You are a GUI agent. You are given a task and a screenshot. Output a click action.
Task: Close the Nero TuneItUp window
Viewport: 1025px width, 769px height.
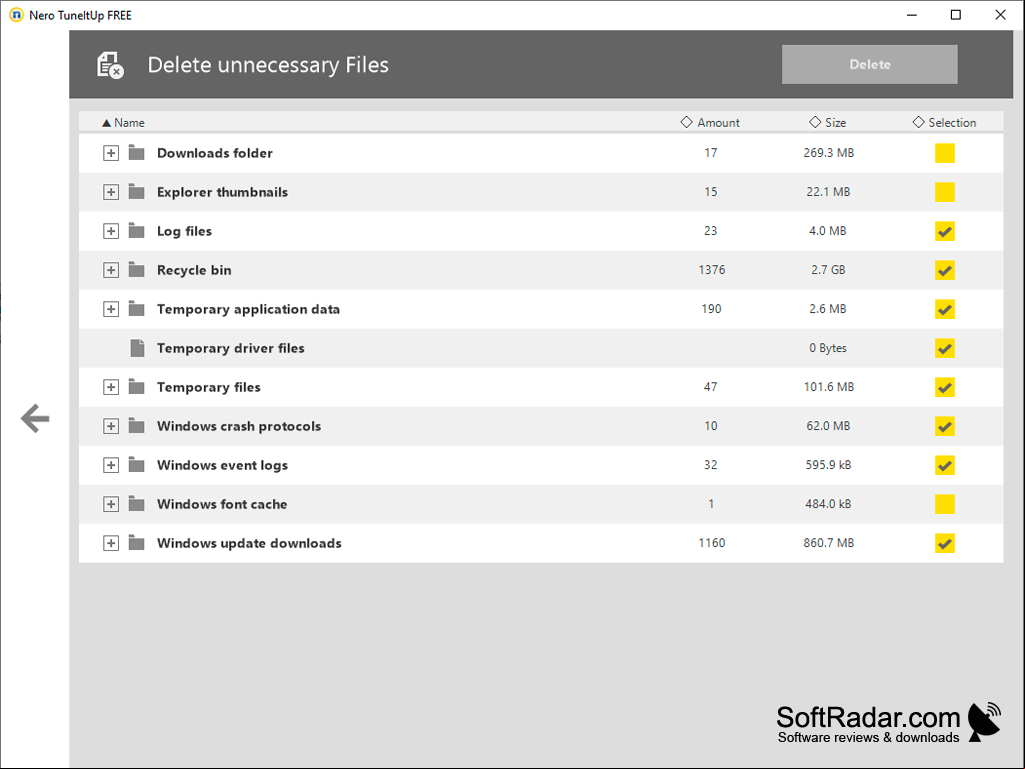click(1000, 14)
